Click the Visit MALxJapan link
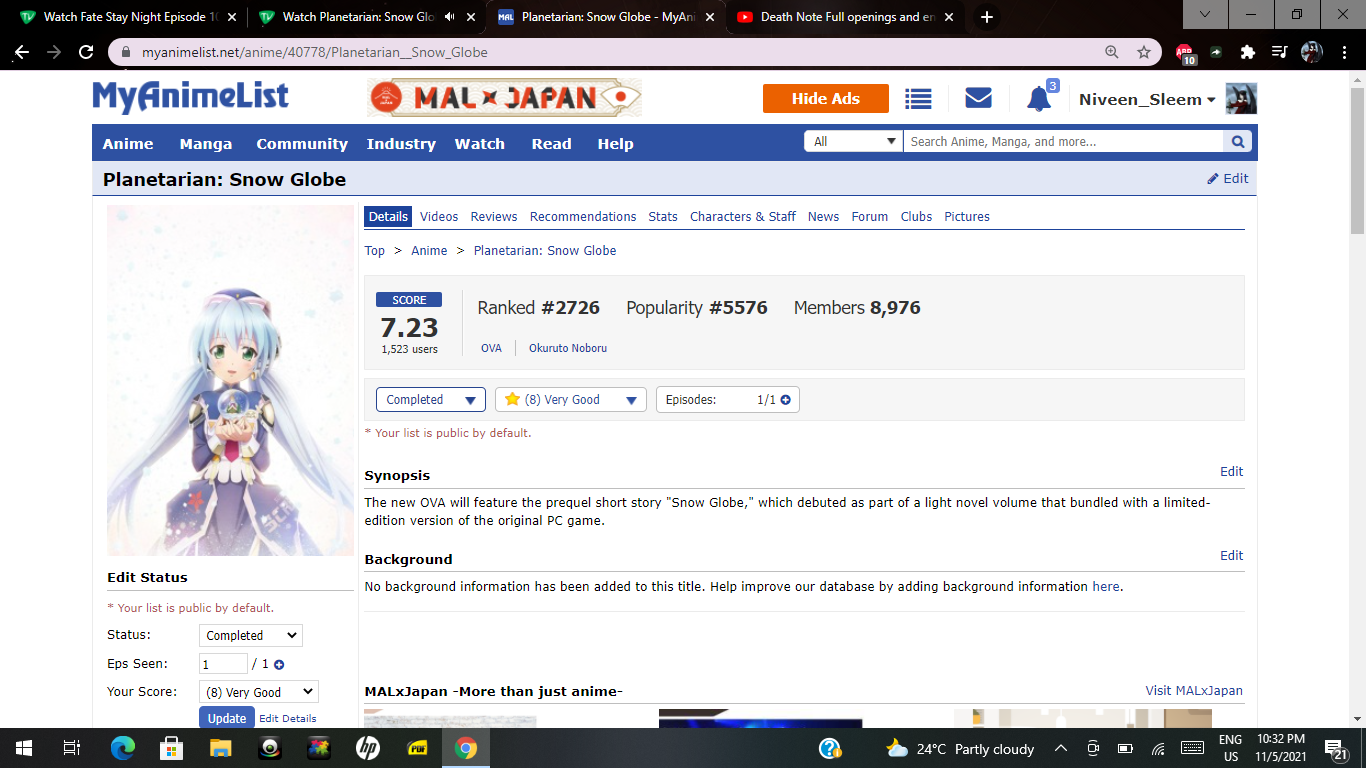The width and height of the screenshot is (1366, 768). [1194, 691]
